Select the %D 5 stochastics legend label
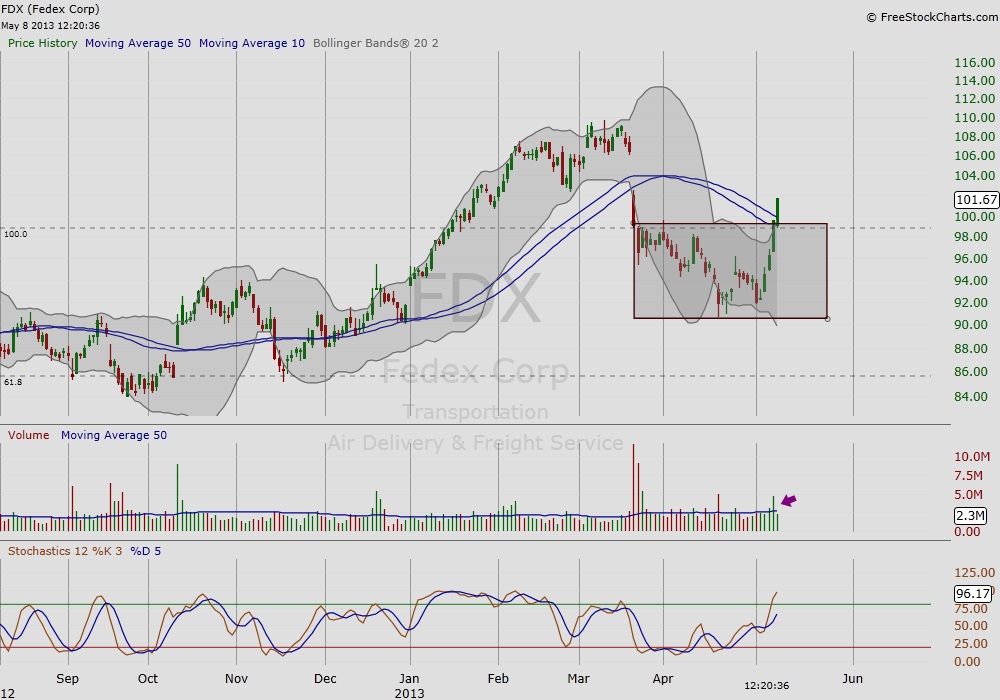1000x700 pixels. [x=145, y=551]
